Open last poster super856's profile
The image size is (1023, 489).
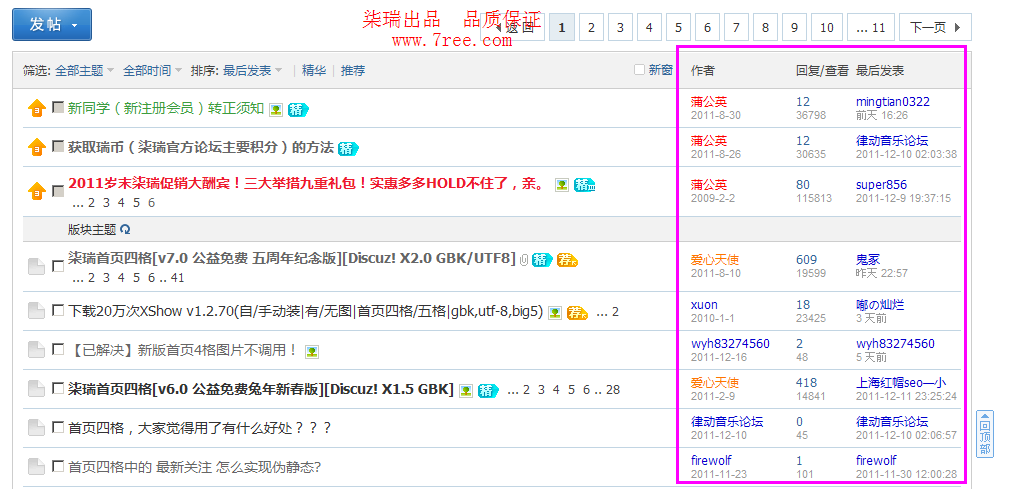point(881,185)
